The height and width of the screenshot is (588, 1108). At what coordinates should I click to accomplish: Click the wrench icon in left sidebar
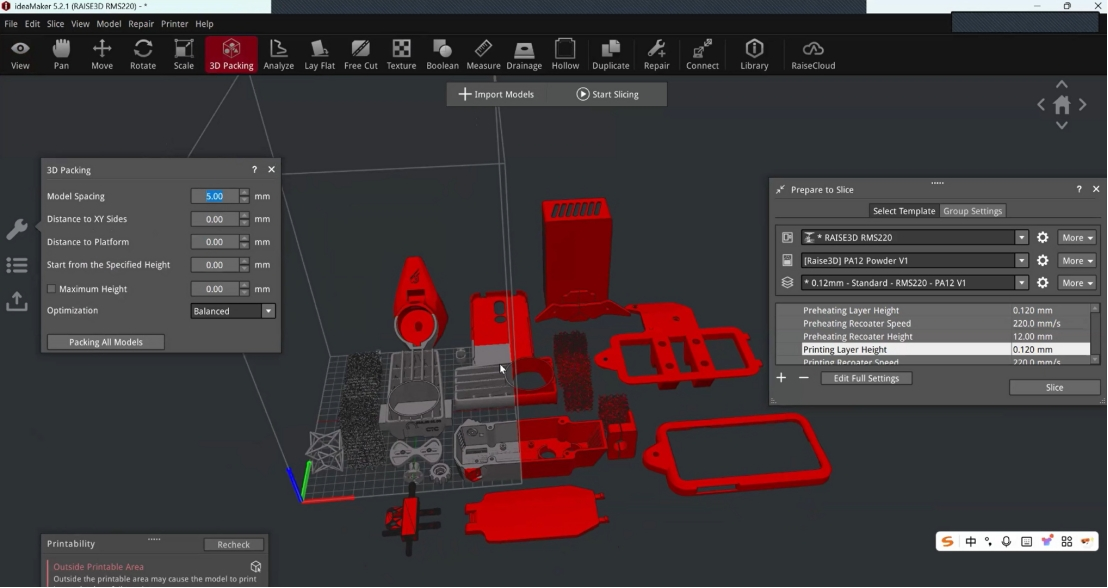(17, 229)
